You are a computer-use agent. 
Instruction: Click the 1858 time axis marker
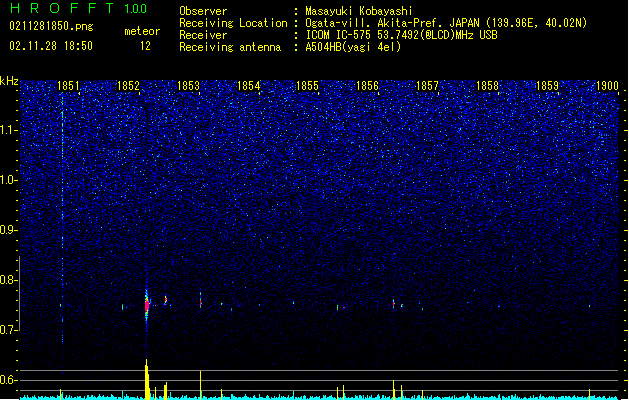point(487,86)
